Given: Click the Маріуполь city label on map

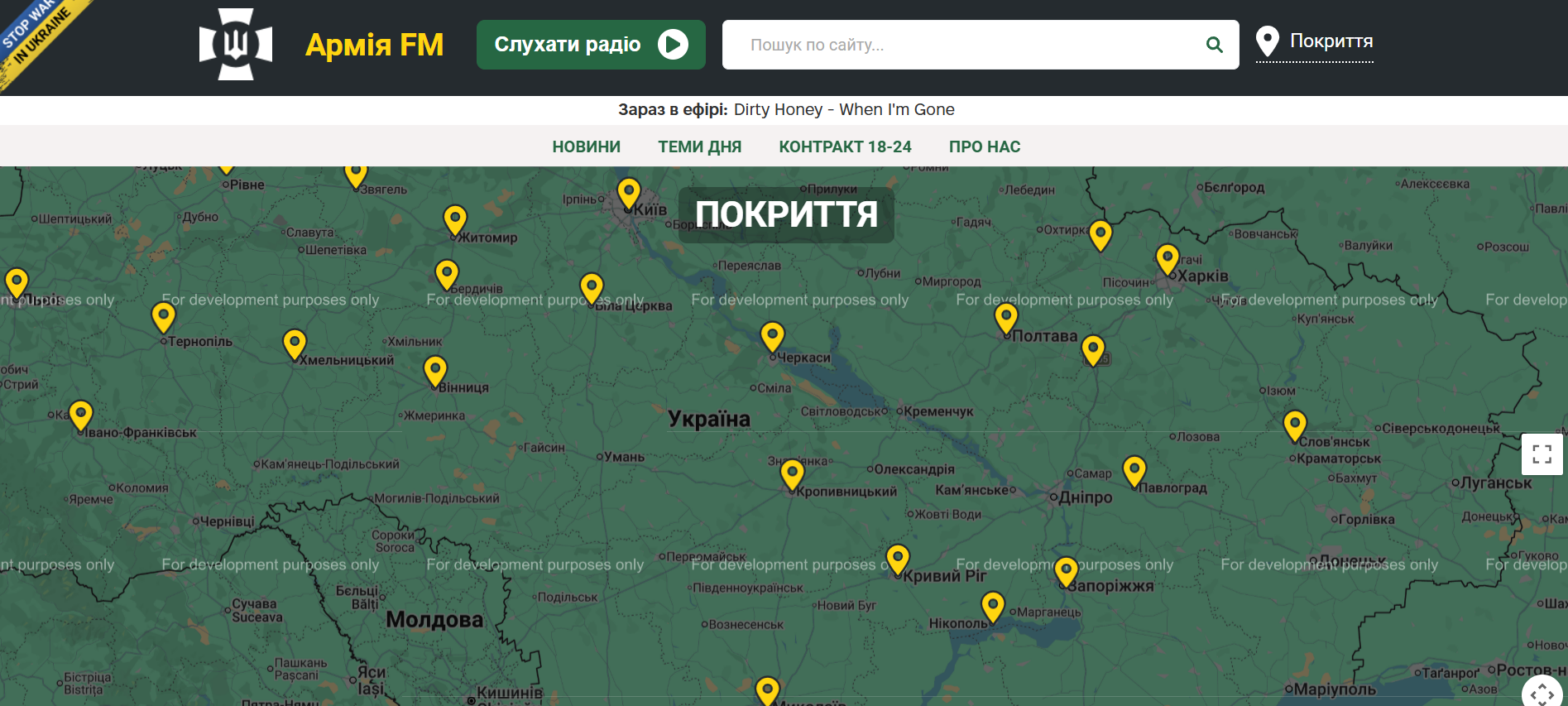Looking at the screenshot, I should pos(1335,689).
